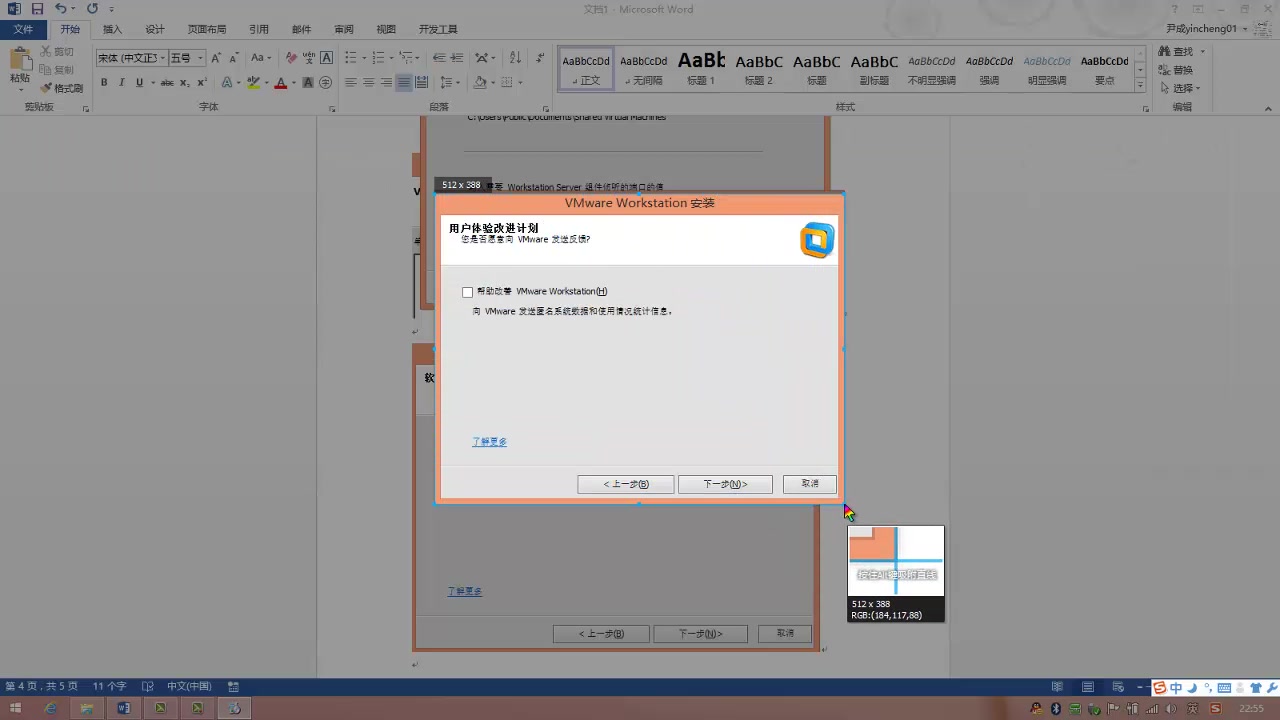
Task: Open the line spacing dropdown
Action: (450, 83)
